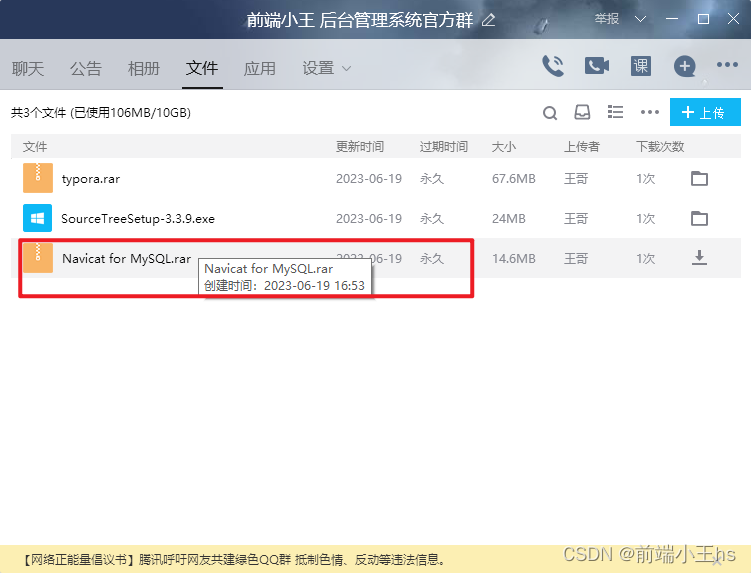Open the title bar dropdown arrow
This screenshot has height=573, width=751.
click(x=640, y=19)
